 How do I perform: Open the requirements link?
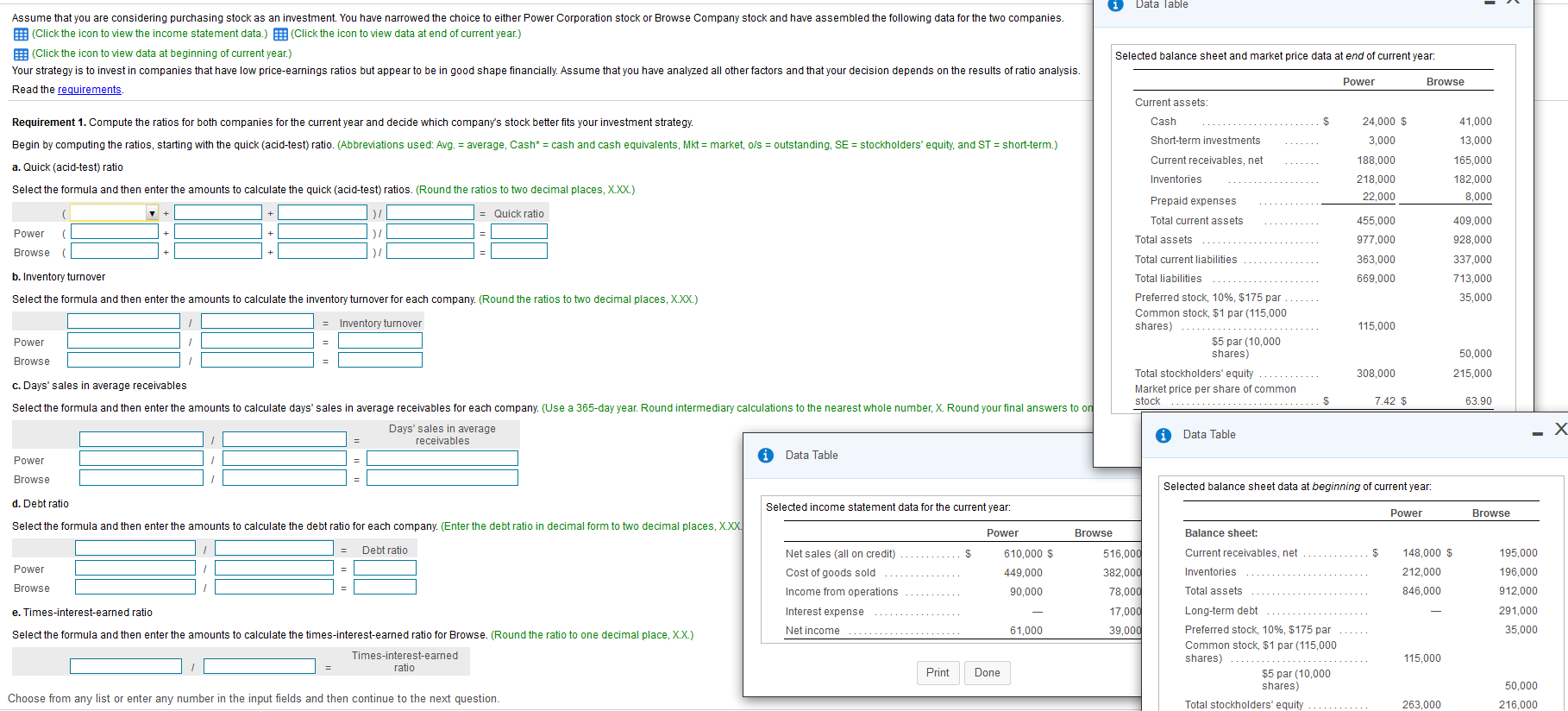point(90,90)
